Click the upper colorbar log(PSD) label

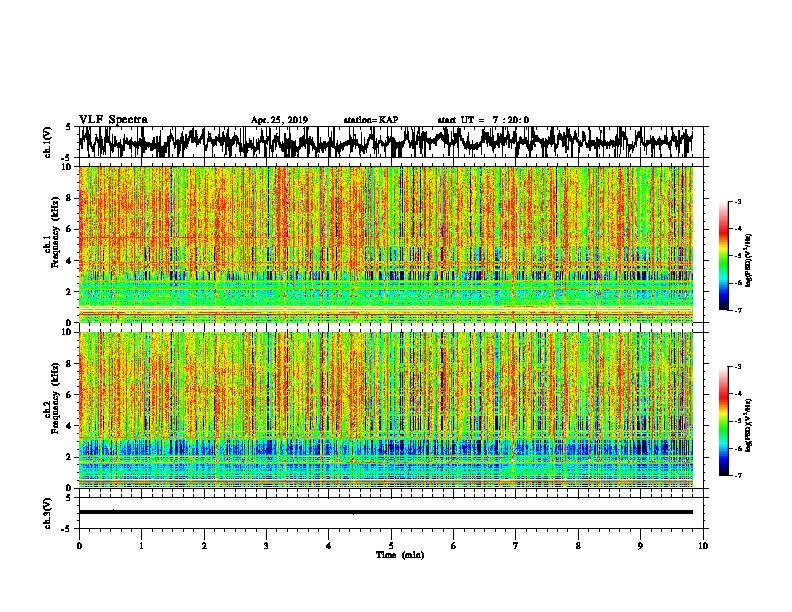[749, 260]
